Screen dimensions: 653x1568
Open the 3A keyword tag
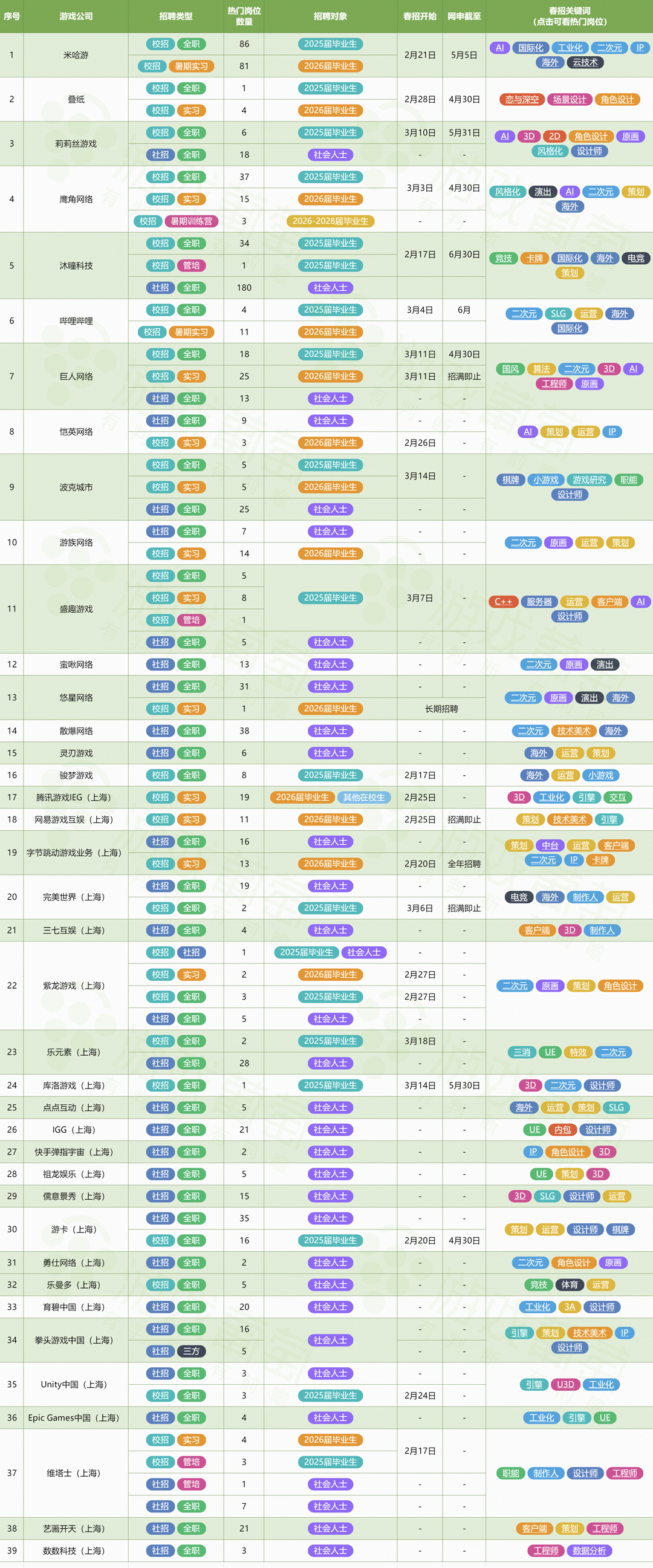tap(570, 1306)
